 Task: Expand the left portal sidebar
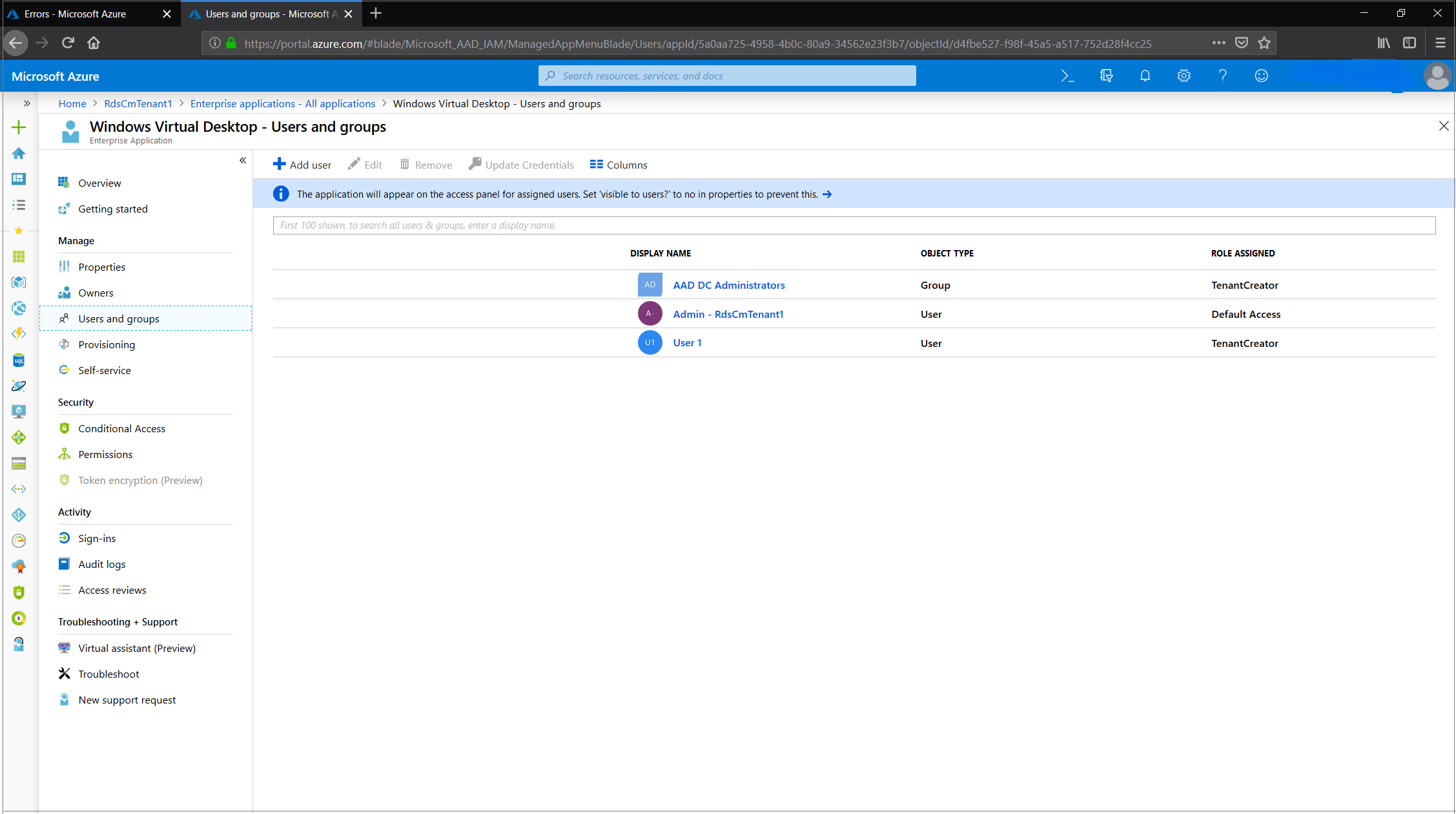tap(26, 103)
